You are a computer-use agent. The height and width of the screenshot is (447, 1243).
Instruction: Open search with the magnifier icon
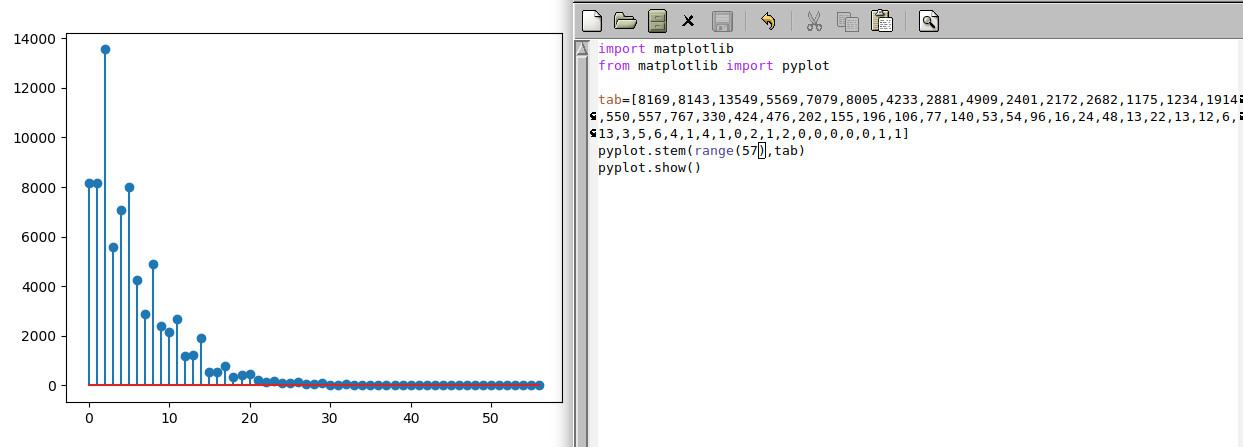point(929,20)
